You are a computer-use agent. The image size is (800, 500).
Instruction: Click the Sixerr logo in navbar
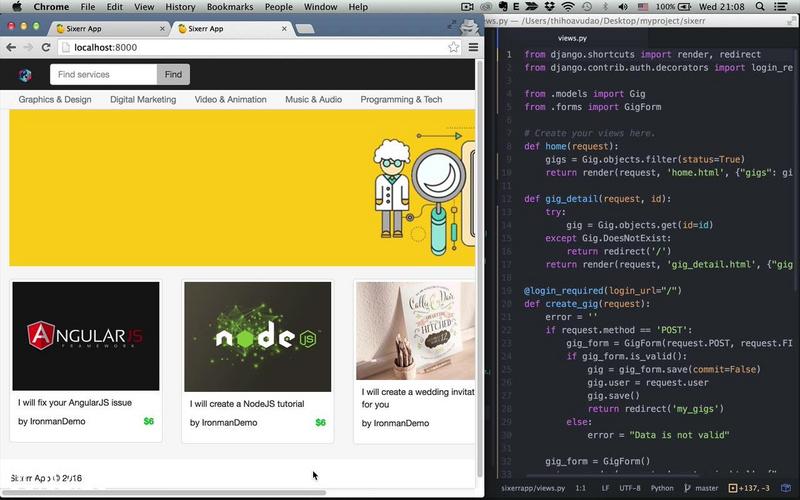pyautogui.click(x=25, y=75)
